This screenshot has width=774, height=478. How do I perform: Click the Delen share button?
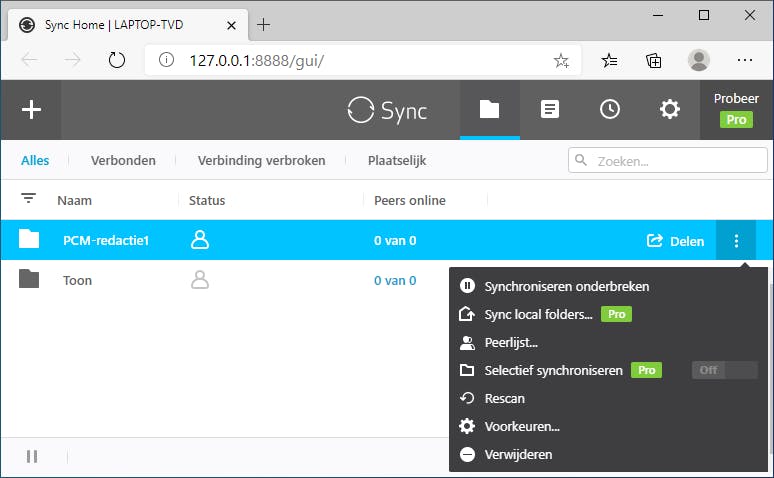[675, 241]
